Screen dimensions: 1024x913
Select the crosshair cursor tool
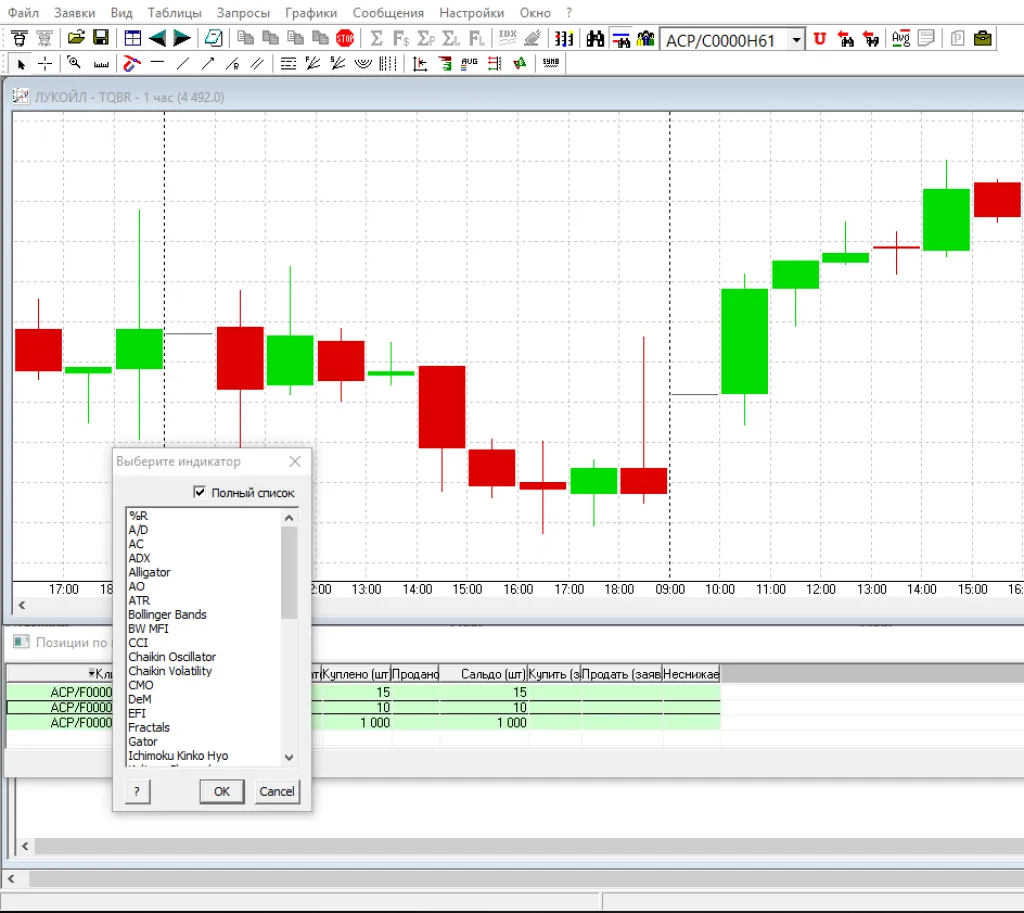tap(46, 63)
